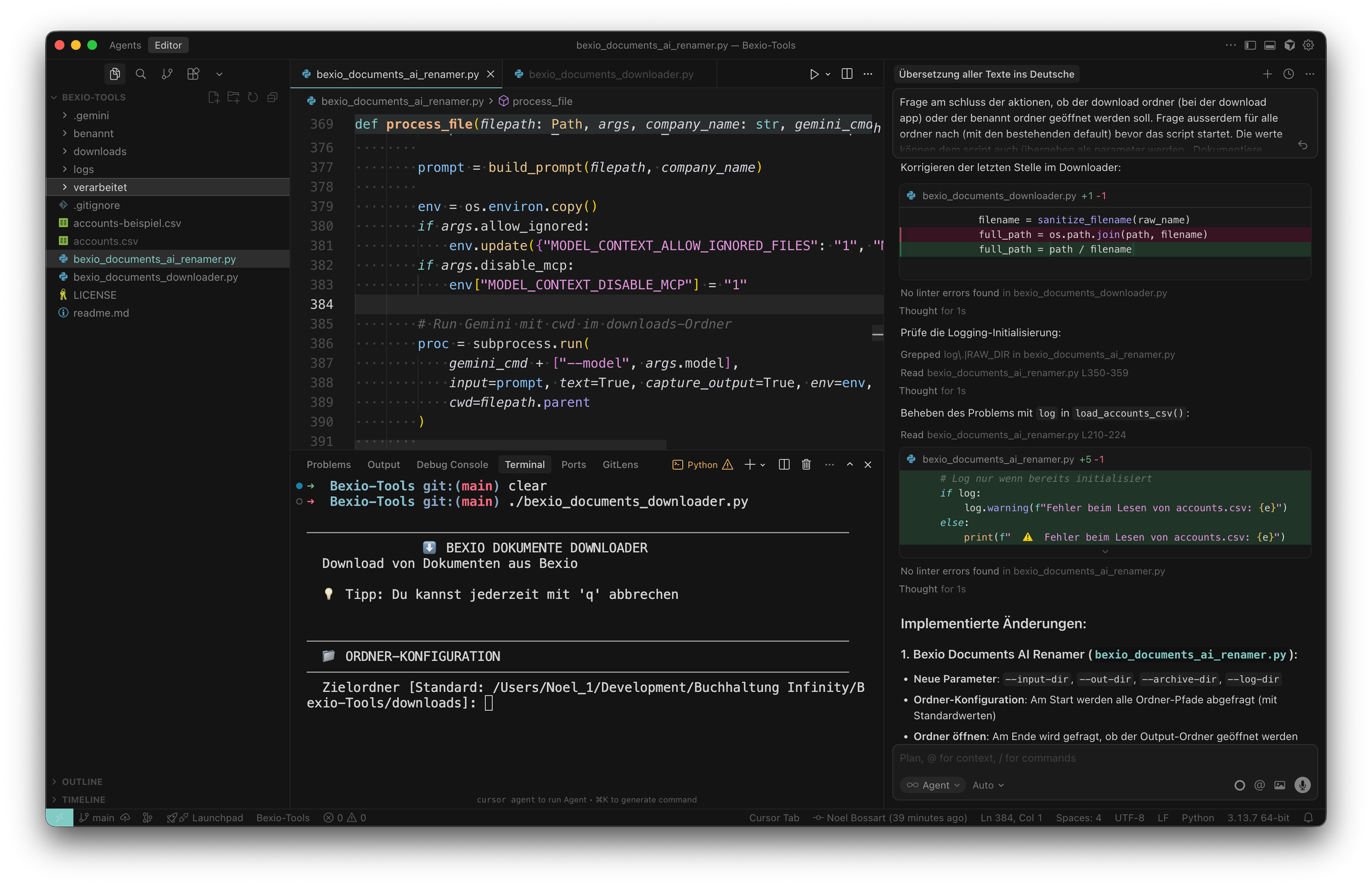Start a new chat with plus icon
The width and height of the screenshot is (1372, 887).
pyautogui.click(x=1267, y=74)
